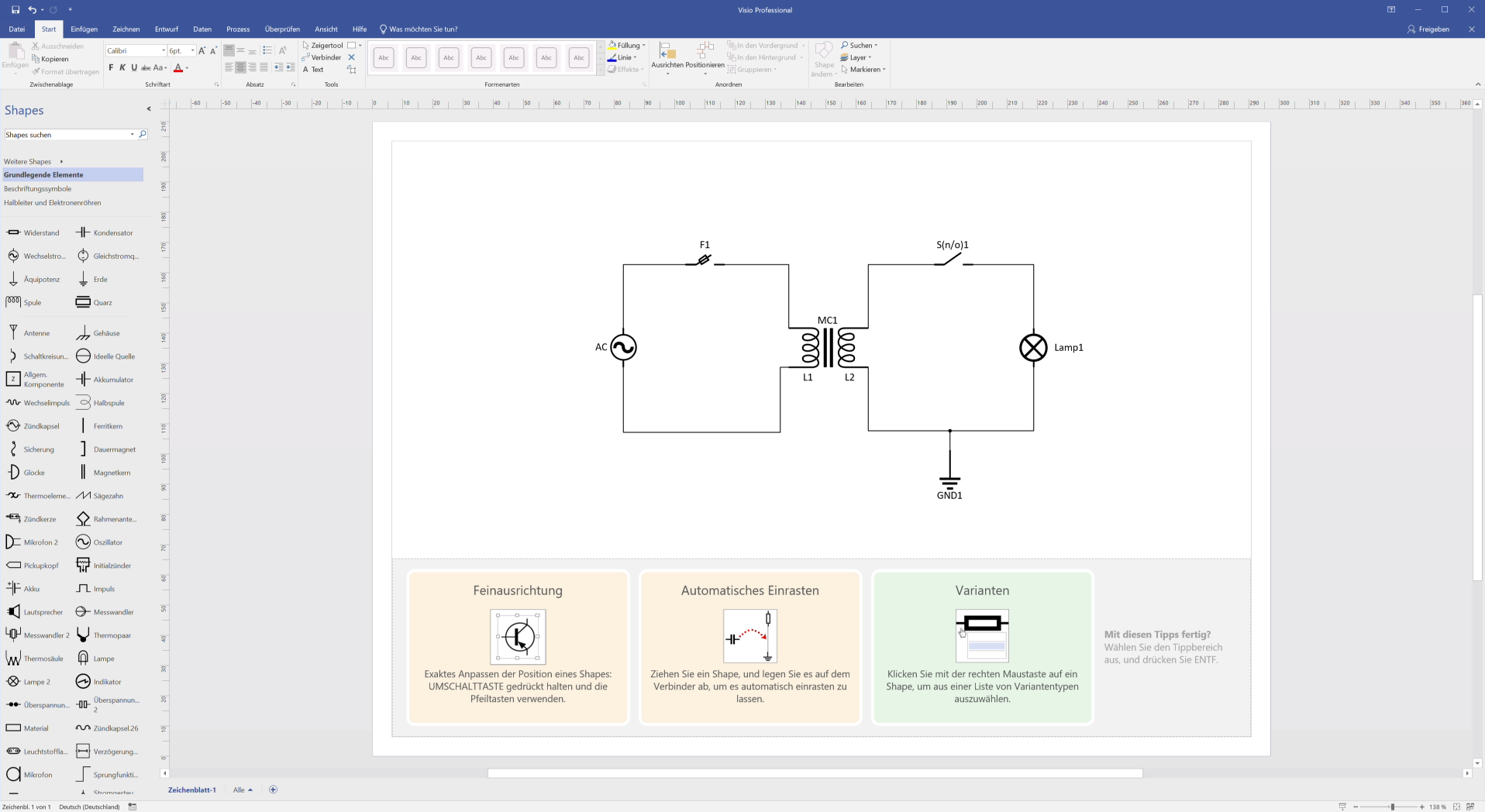This screenshot has width=1485, height=812.
Task: Open the Calibri font dropdown
Action: (164, 50)
